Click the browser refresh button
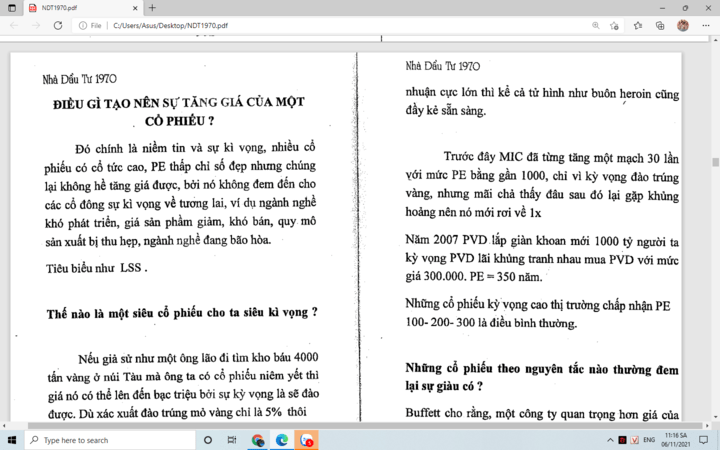 tap(58, 25)
